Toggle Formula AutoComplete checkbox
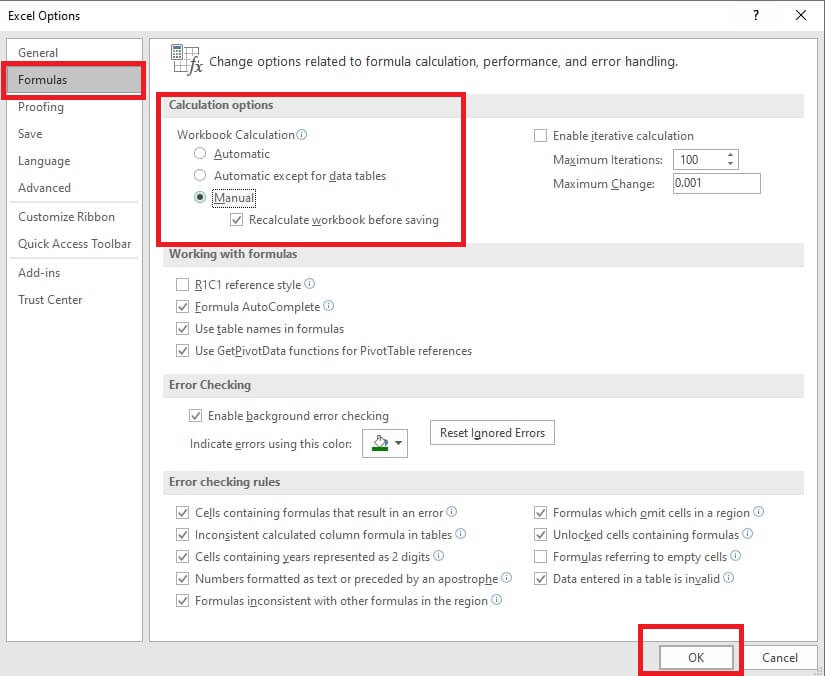Image resolution: width=825 pixels, height=676 pixels. [x=183, y=307]
